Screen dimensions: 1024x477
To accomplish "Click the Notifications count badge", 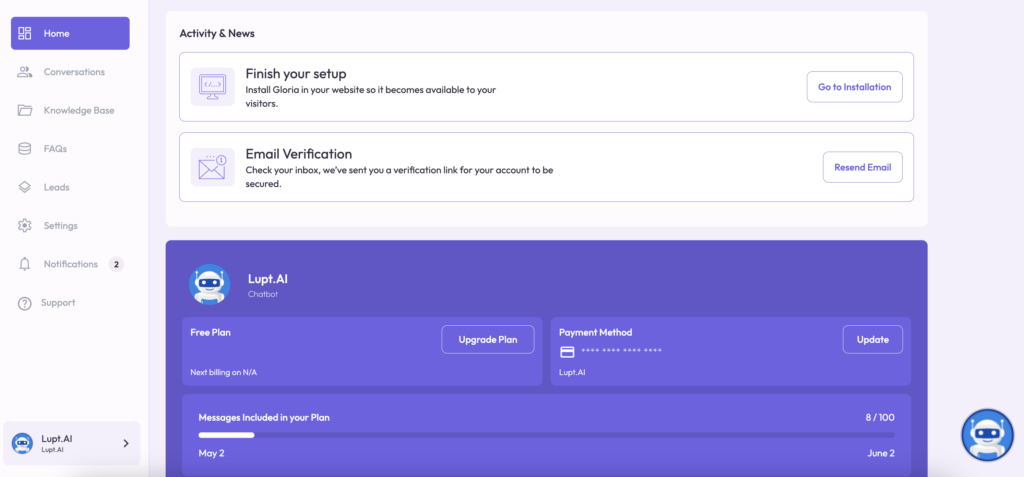I will pyautogui.click(x=116, y=264).
